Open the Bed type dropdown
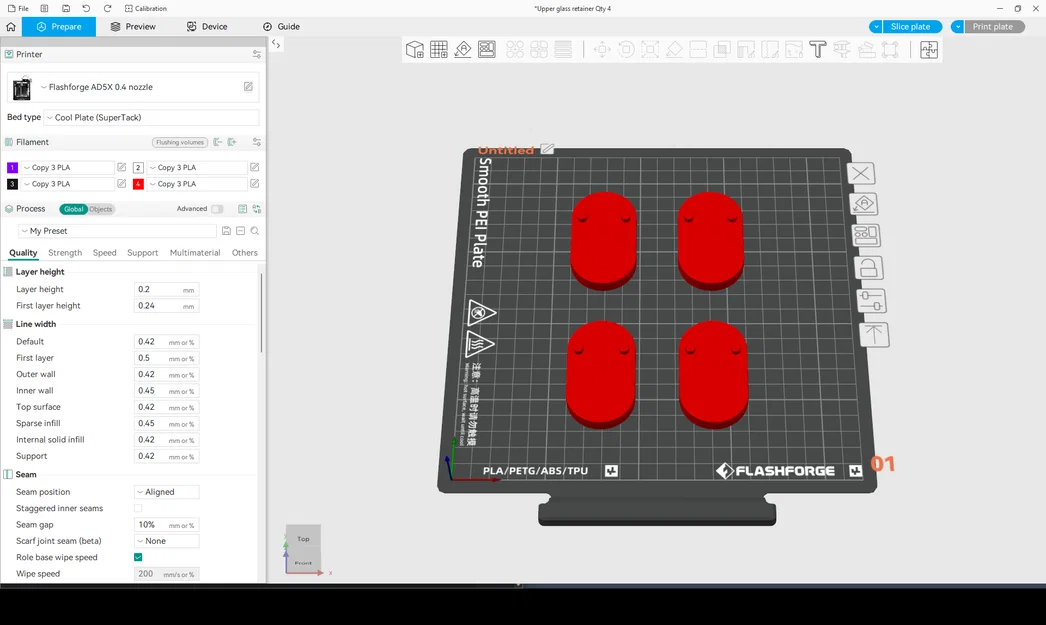The image size is (1046, 625). [151, 117]
